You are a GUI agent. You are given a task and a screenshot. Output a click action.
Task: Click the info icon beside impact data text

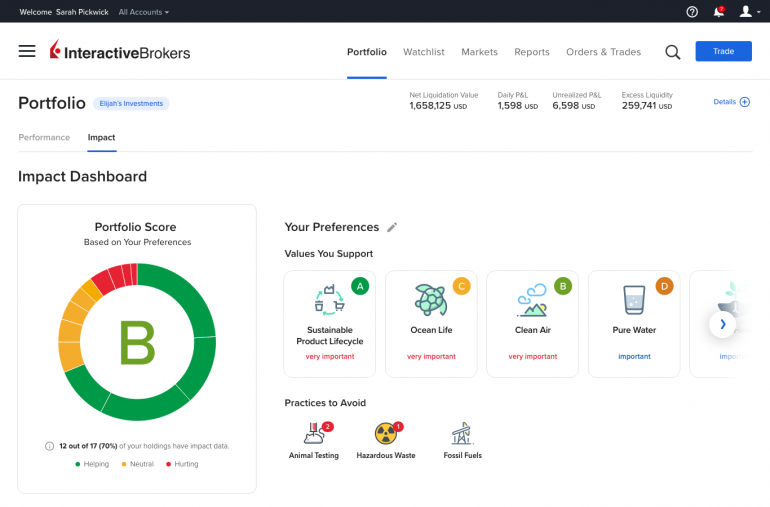click(49, 446)
